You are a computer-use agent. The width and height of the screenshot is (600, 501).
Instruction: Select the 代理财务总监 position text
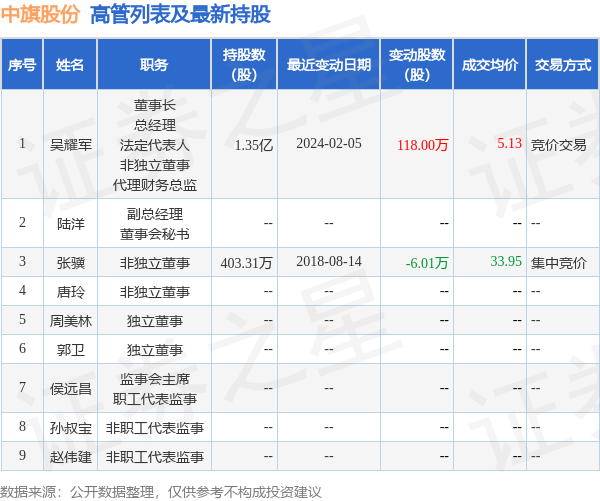(155, 185)
